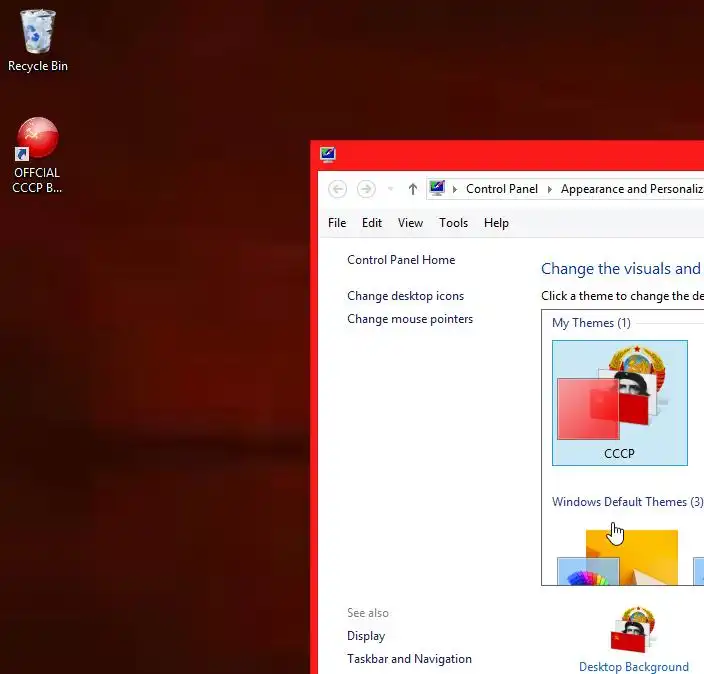Viewport: 704px width, 674px height.
Task: Open the View menu
Action: (x=410, y=223)
